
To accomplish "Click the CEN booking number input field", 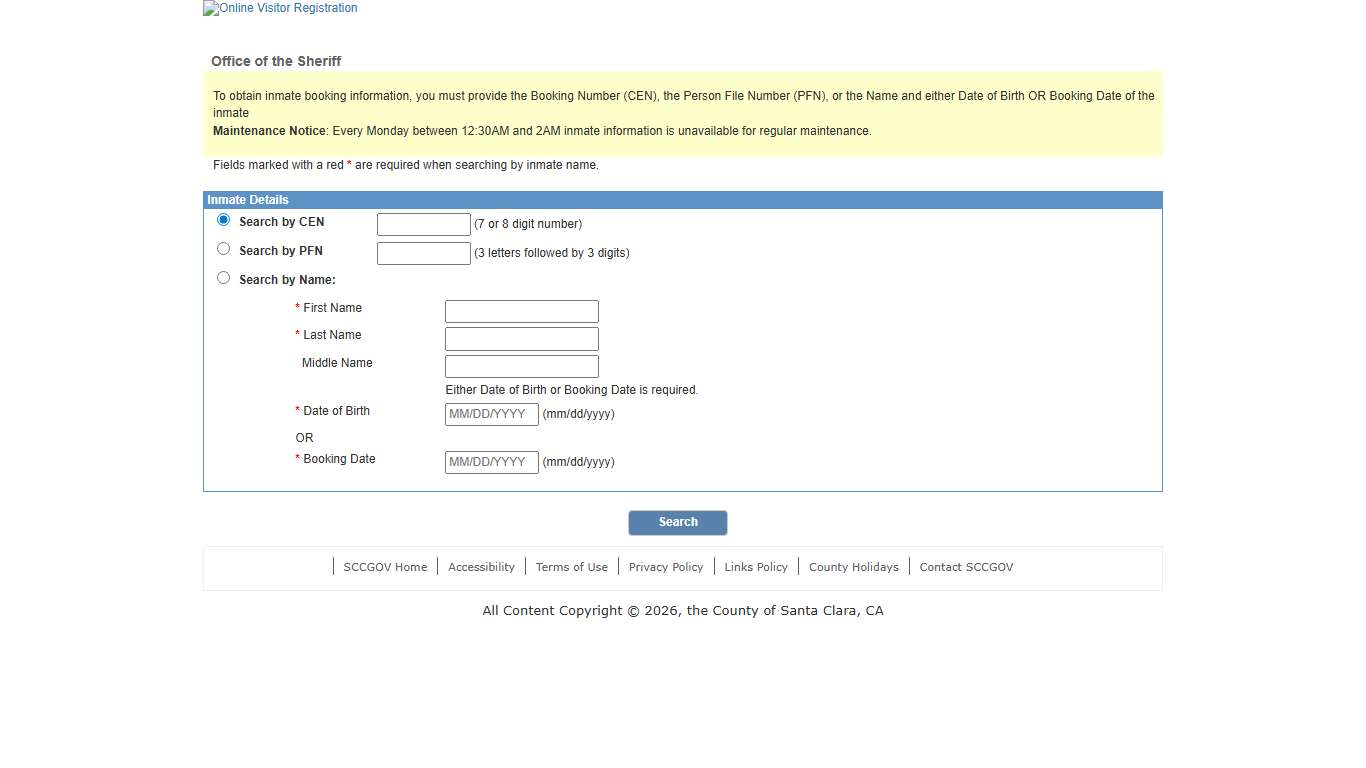I will click(x=423, y=224).
